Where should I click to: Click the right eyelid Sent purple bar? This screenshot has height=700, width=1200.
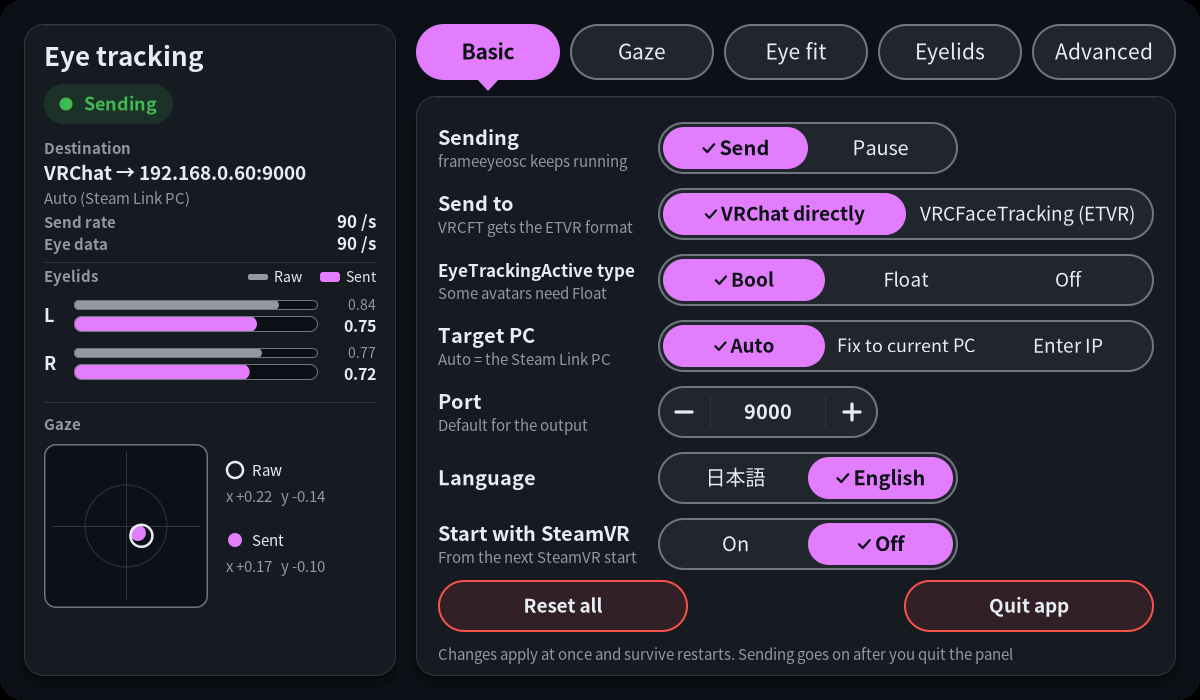click(196, 372)
